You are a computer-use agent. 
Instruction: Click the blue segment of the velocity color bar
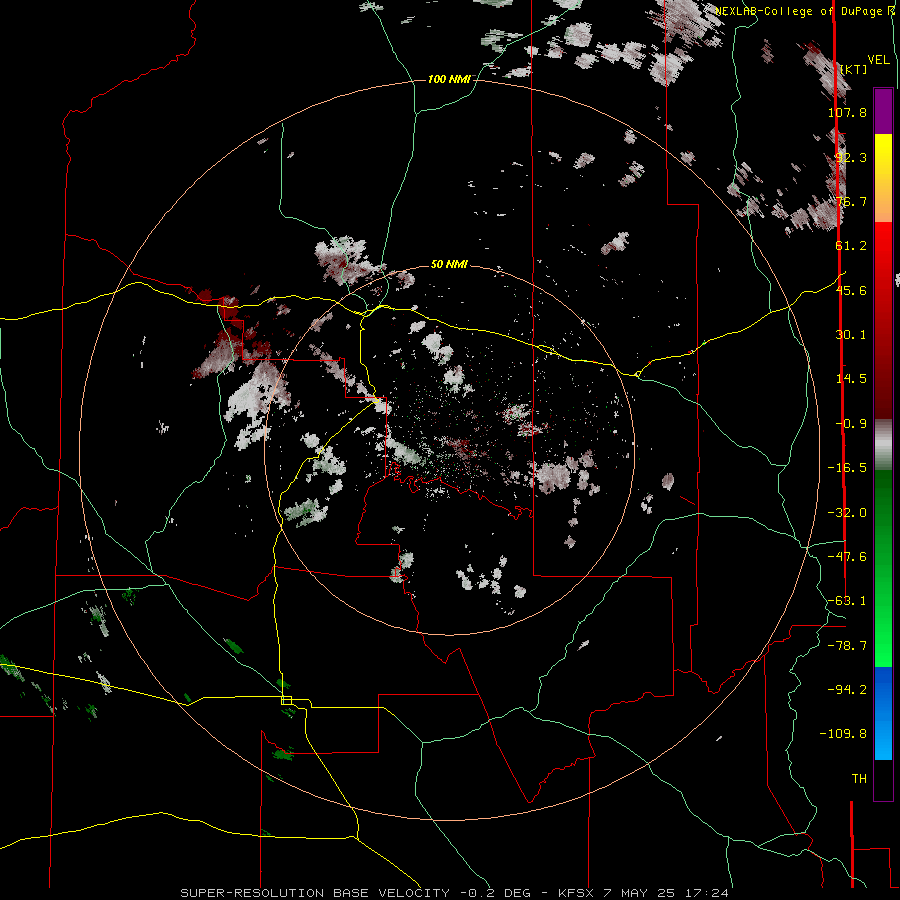click(883, 713)
